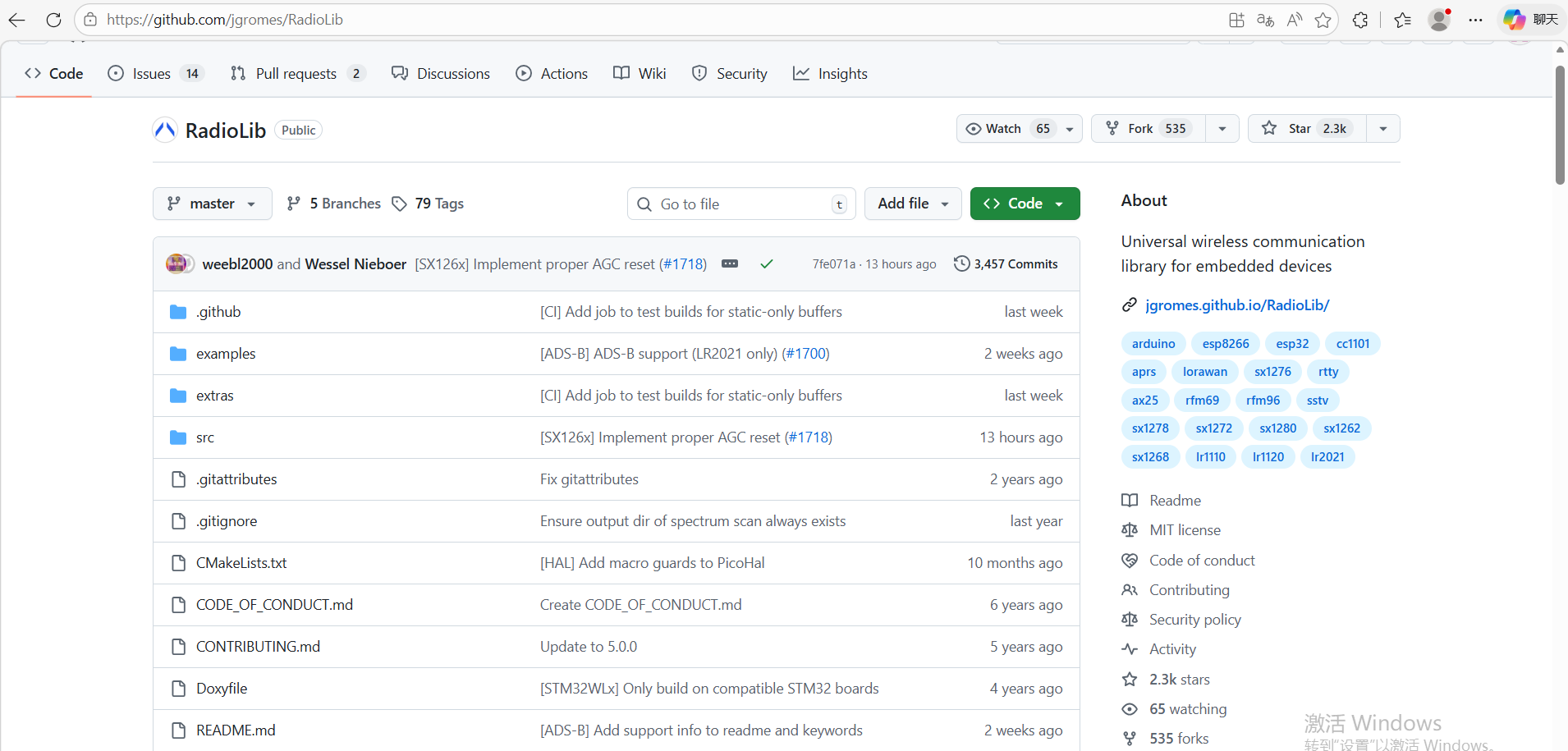1568x751 pixels.
Task: Click the link icon beside project URL
Action: click(1130, 305)
